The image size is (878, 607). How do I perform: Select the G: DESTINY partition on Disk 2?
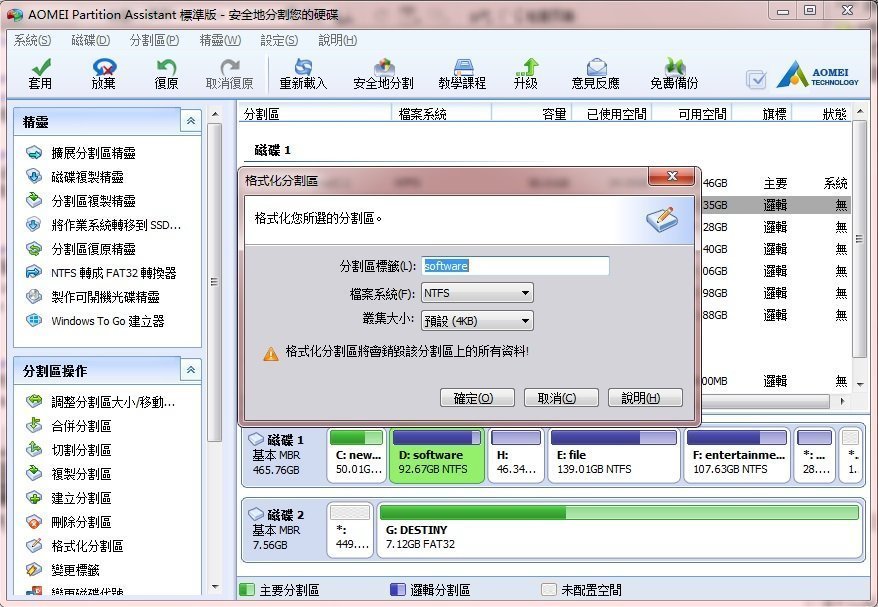[619, 529]
